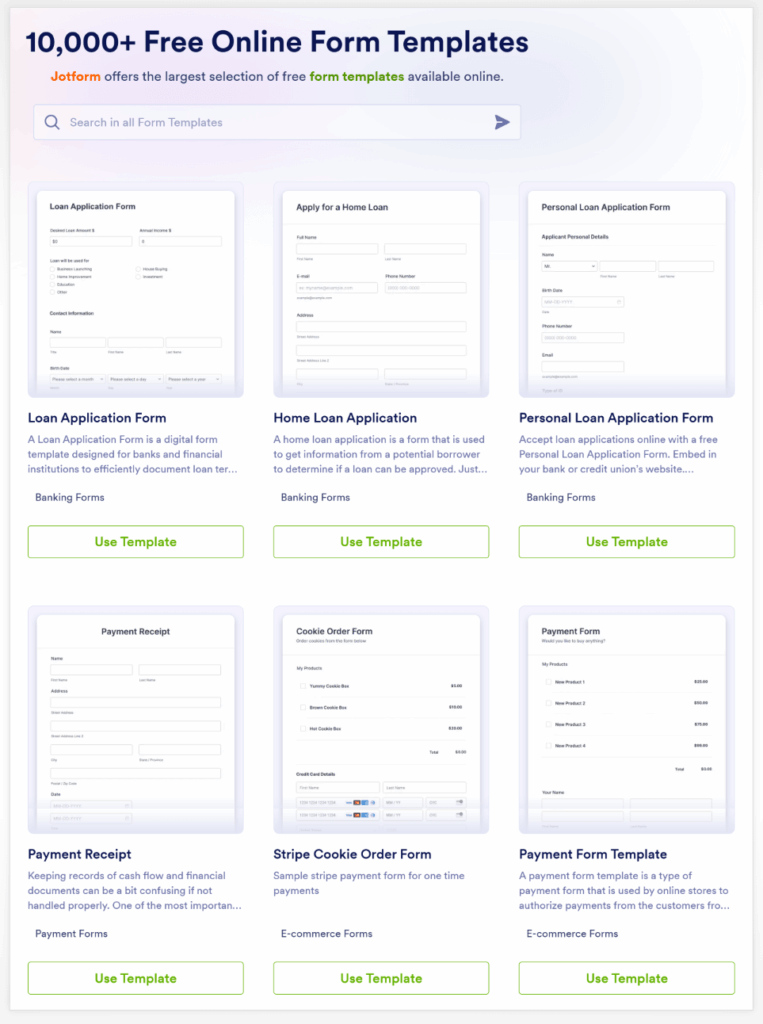Select Banking Forms tag under Home Loan Application
The image size is (763, 1024).
click(x=316, y=498)
